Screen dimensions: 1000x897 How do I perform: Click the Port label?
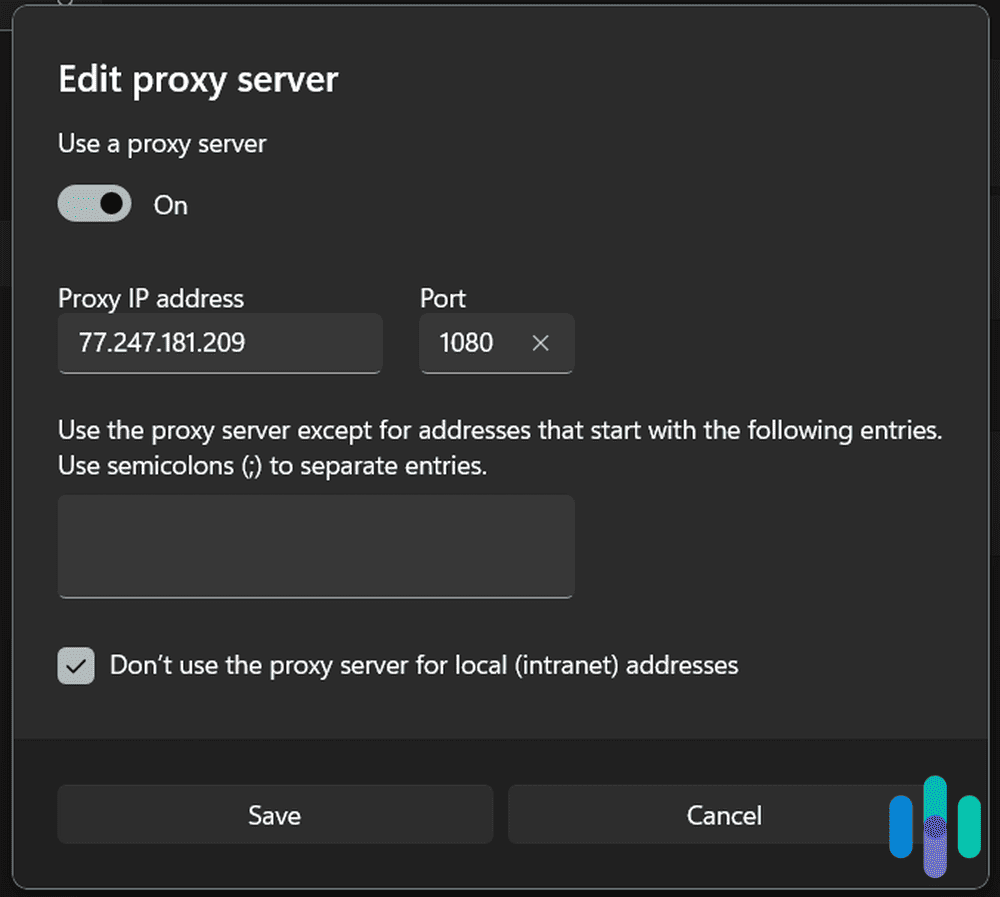tap(443, 299)
